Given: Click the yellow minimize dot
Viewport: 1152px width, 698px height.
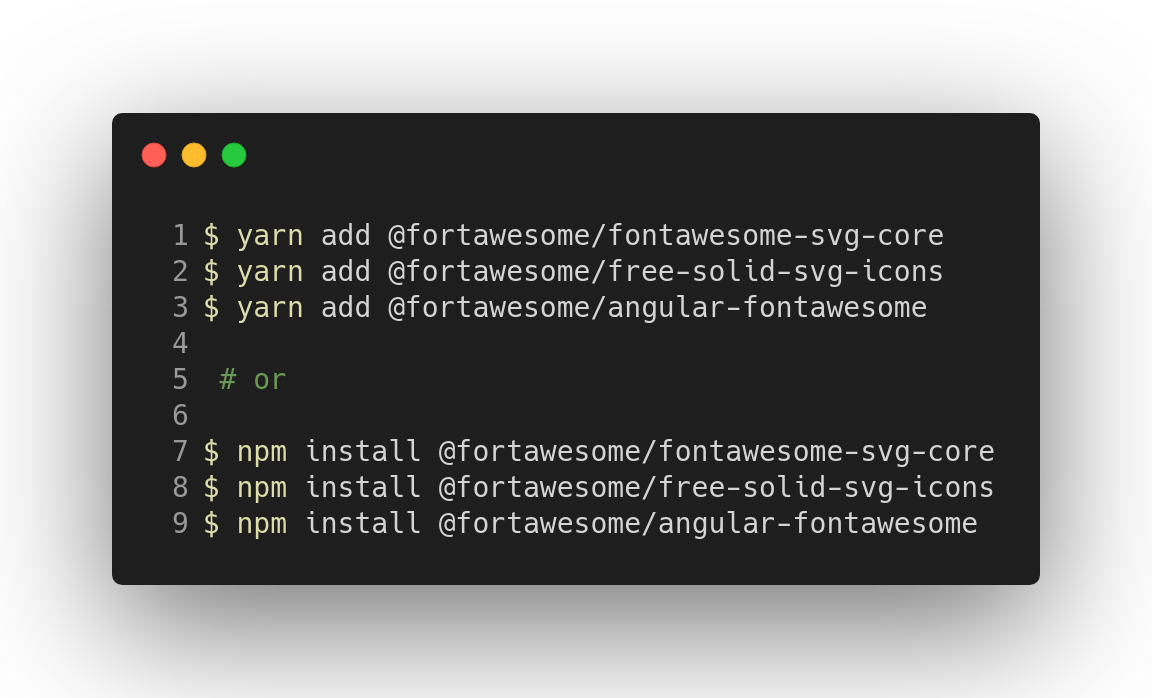Looking at the screenshot, I should 194,155.
